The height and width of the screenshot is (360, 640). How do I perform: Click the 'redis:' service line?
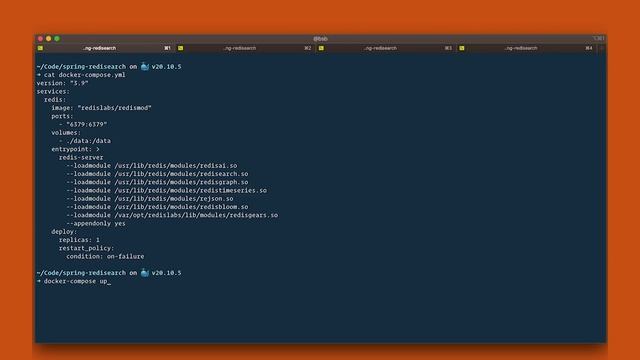point(55,100)
